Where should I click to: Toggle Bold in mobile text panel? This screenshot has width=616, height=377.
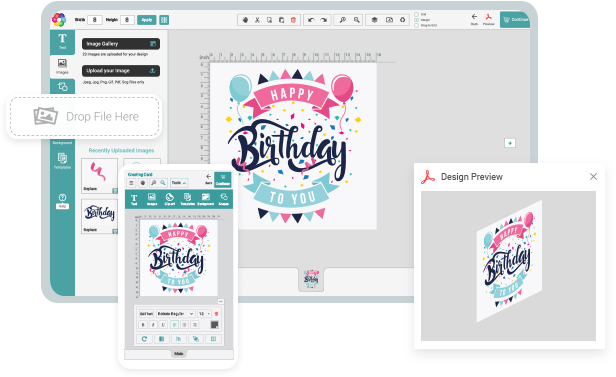[143, 324]
